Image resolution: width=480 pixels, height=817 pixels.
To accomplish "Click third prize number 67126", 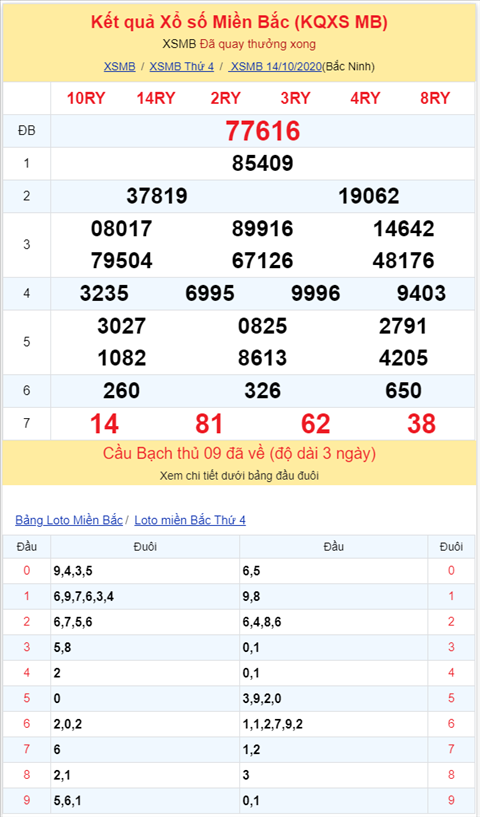I will coord(263,261).
